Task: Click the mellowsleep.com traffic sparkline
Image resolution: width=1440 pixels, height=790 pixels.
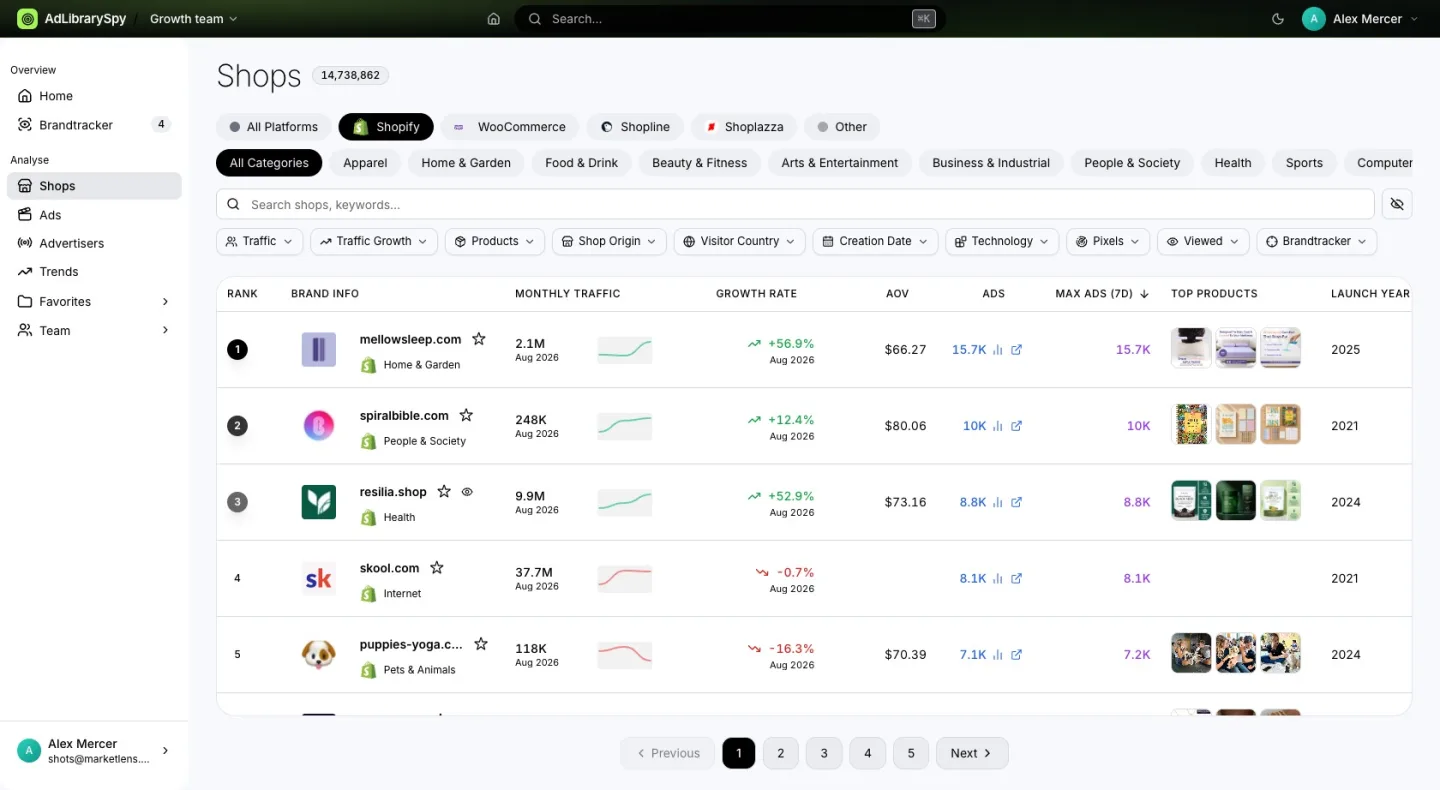Action: click(x=625, y=350)
